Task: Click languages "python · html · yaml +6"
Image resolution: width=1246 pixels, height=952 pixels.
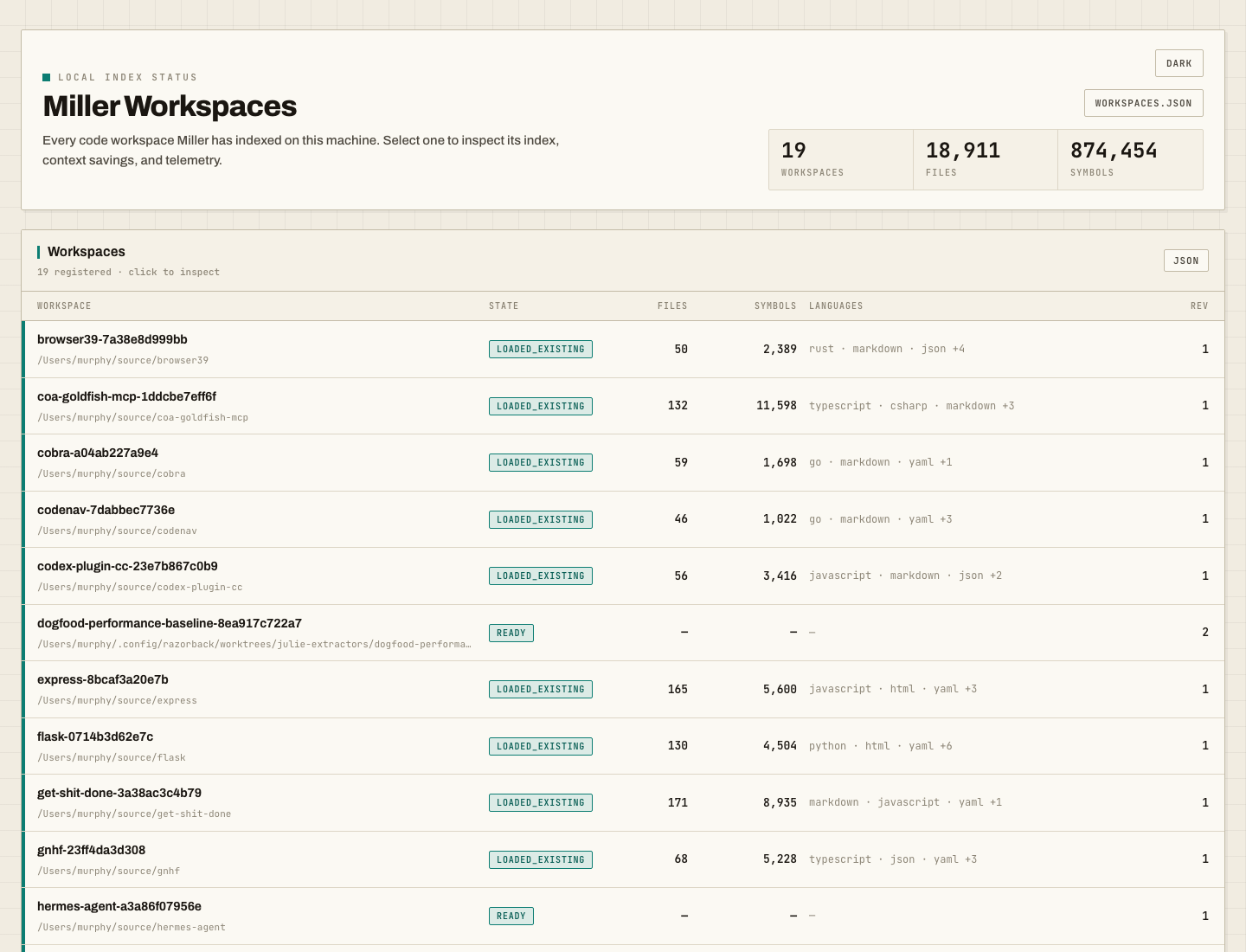Action: (x=881, y=746)
